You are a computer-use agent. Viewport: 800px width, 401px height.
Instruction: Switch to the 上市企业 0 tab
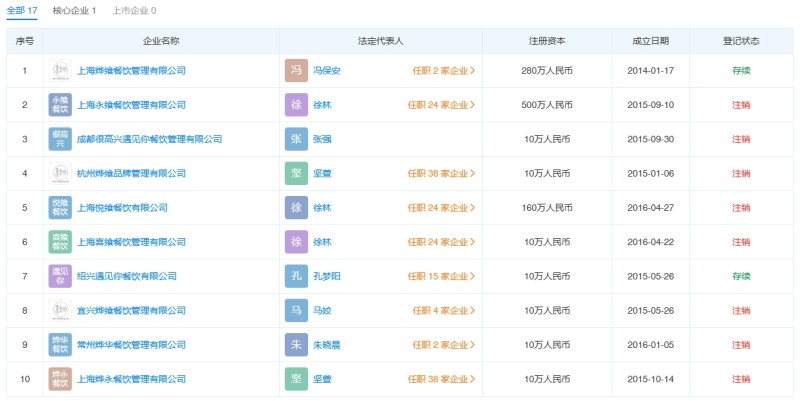134,10
